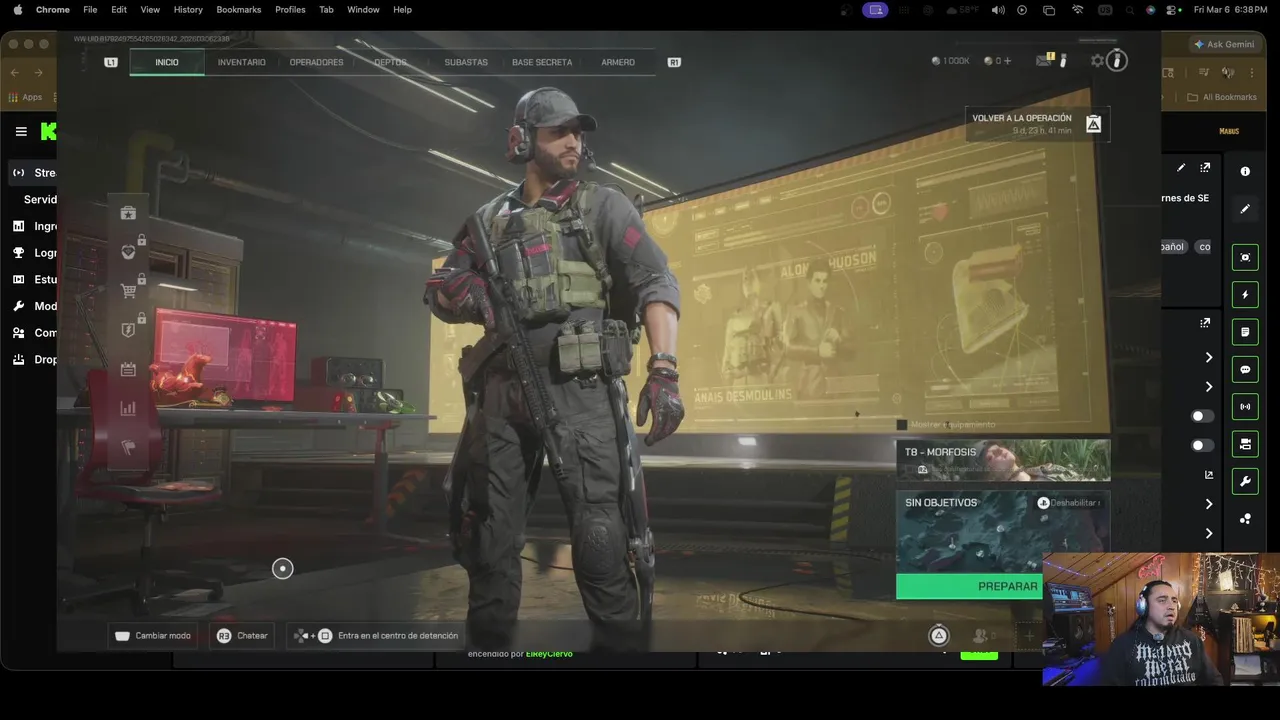Image resolution: width=1280 pixels, height=720 pixels.
Task: Click the green-bordered broadcast signal icon
Action: tap(1245, 407)
